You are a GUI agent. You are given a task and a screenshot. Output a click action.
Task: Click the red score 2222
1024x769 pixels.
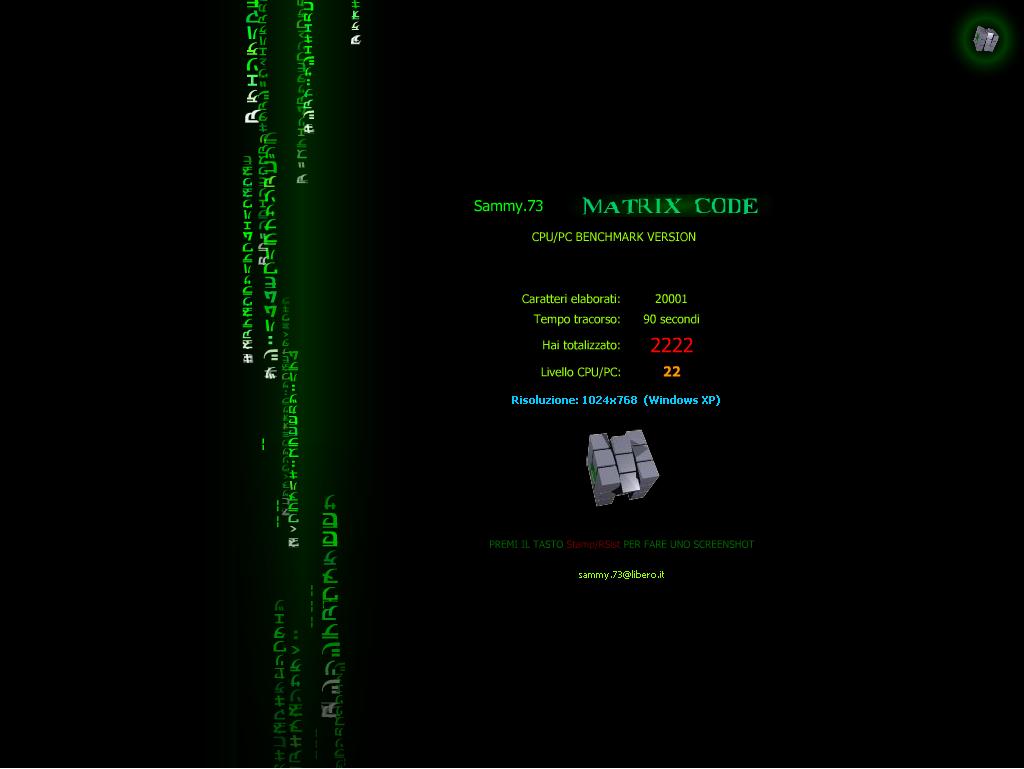pyautogui.click(x=671, y=345)
